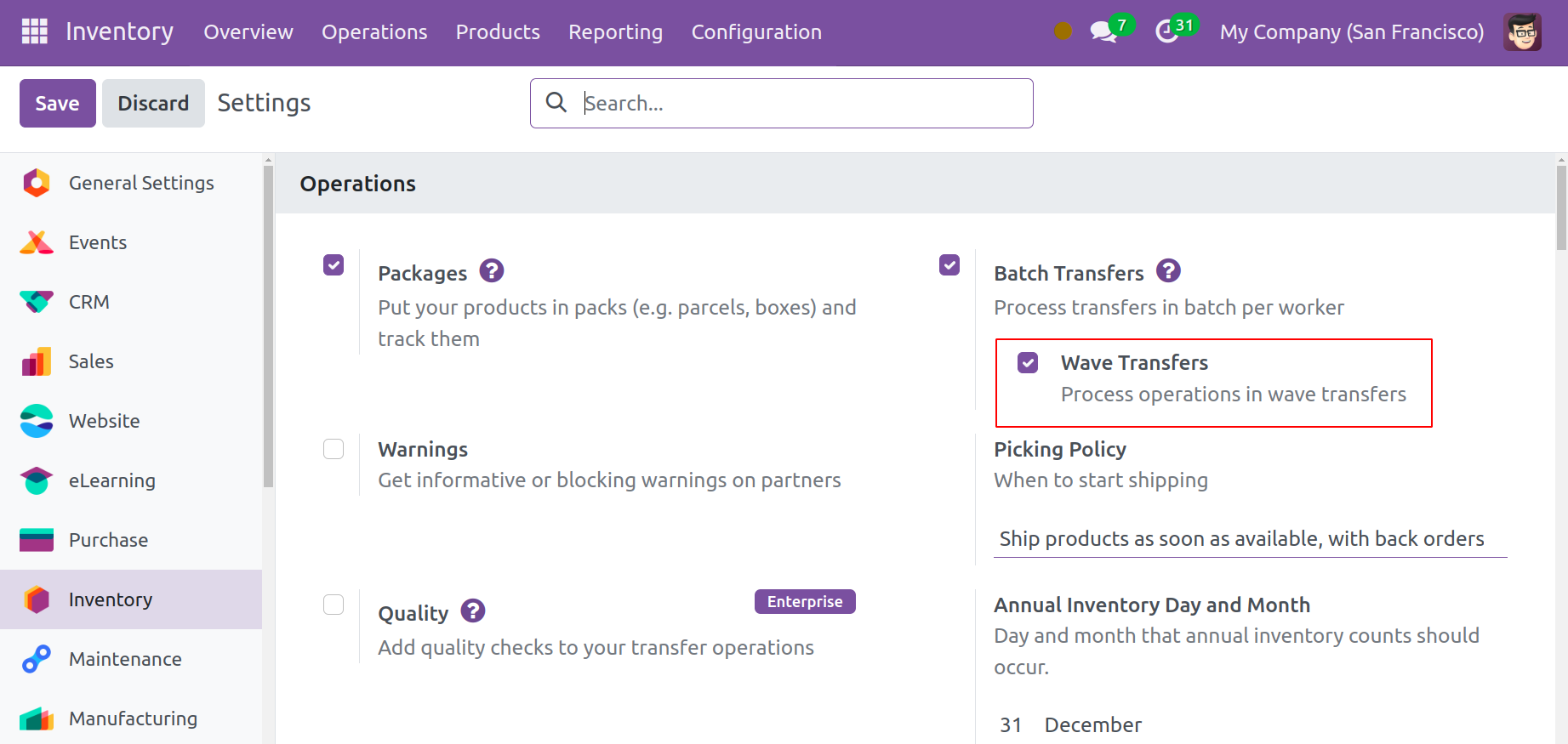The height and width of the screenshot is (744, 1568).
Task: Click the Discard button
Action: (x=153, y=103)
